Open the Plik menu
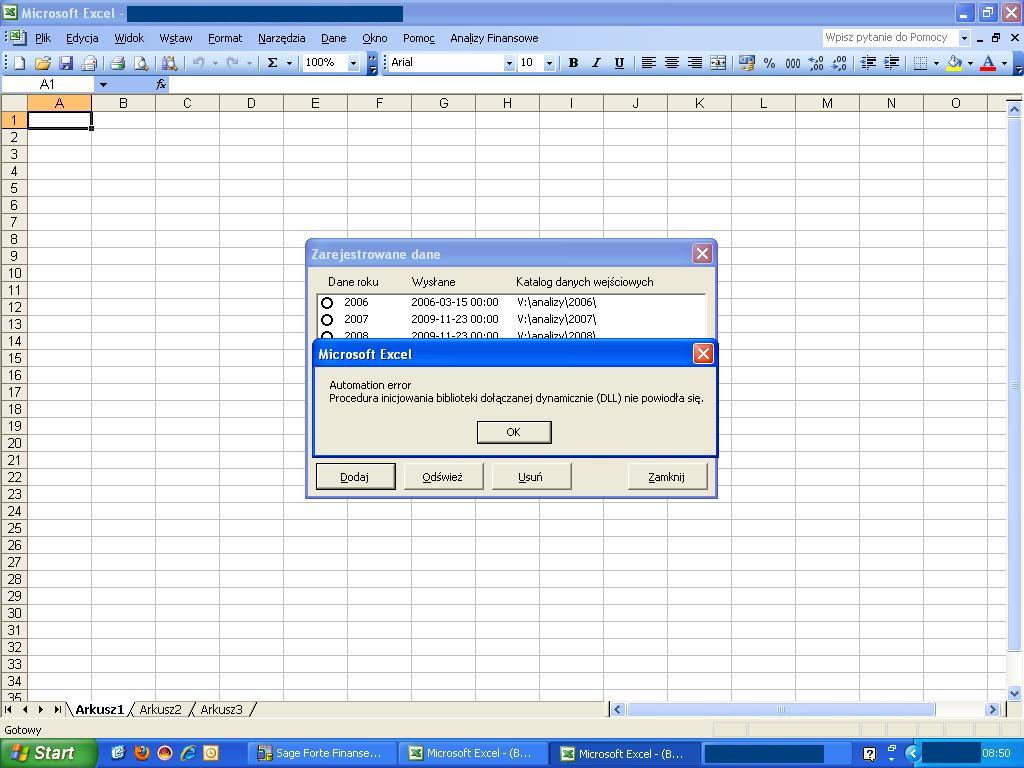 click(x=43, y=38)
